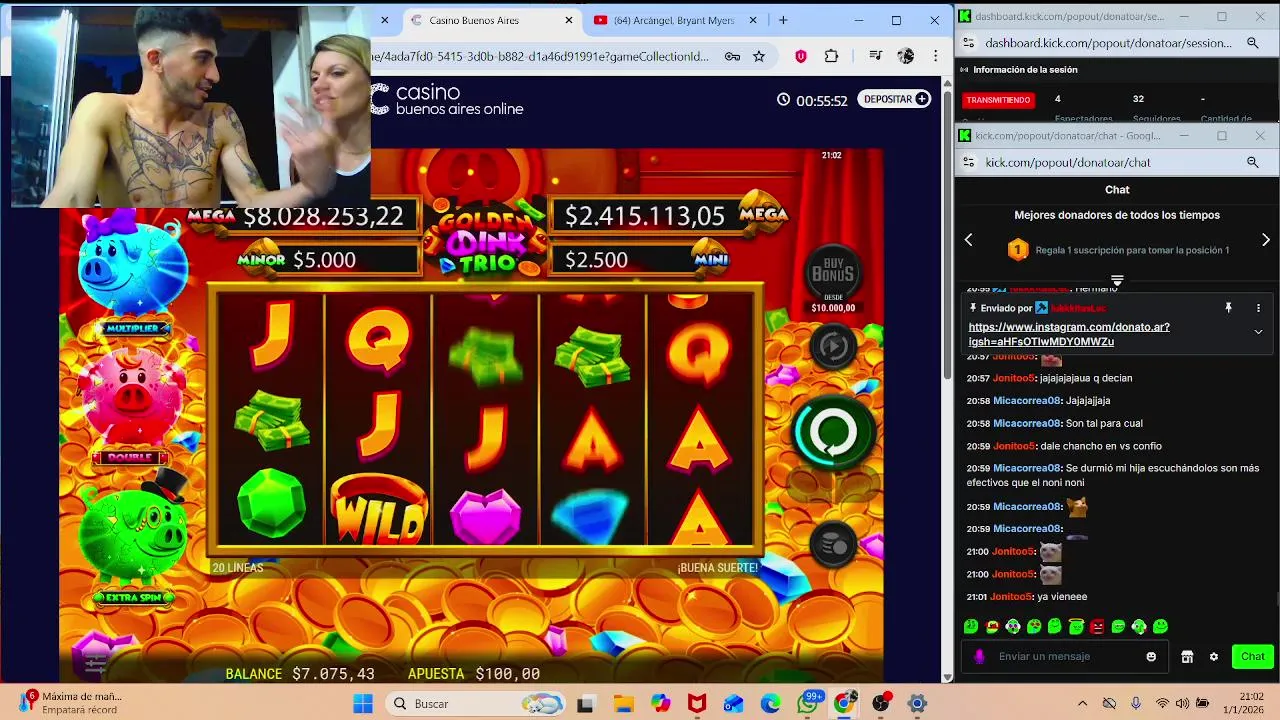Click the purple chat identity badge icon

point(979,657)
